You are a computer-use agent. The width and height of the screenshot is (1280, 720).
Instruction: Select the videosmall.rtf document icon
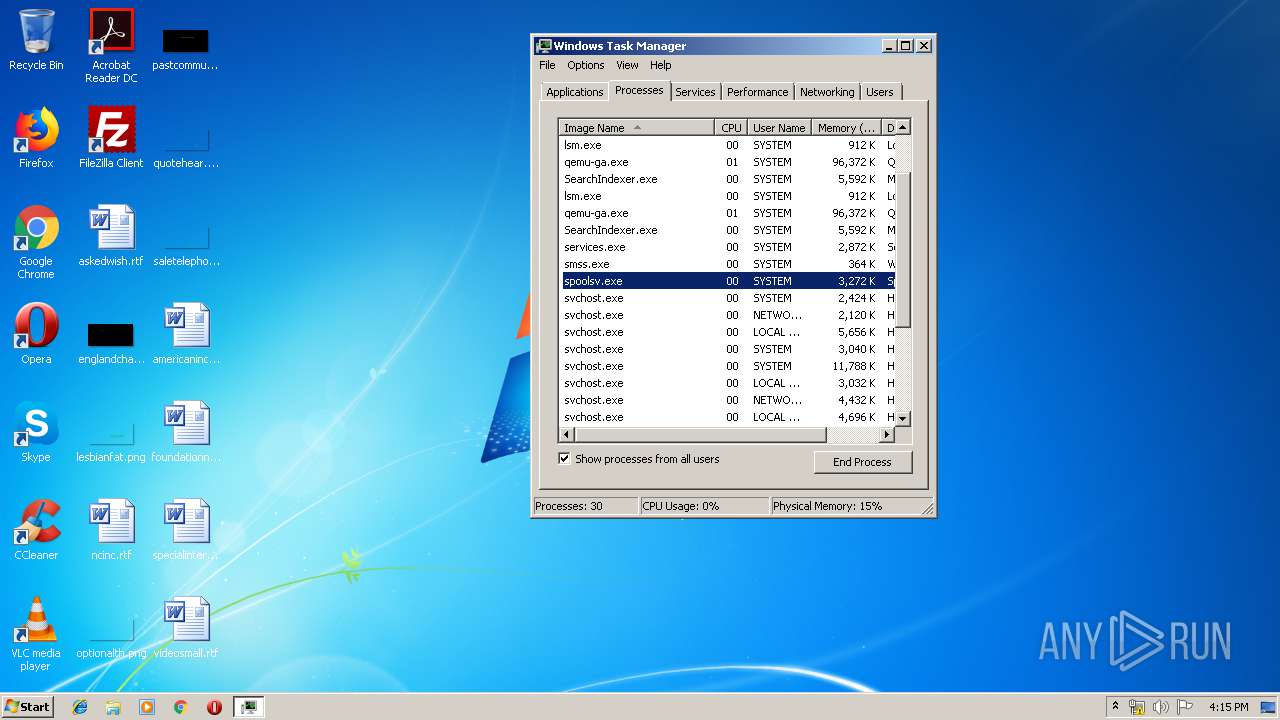[186, 628]
